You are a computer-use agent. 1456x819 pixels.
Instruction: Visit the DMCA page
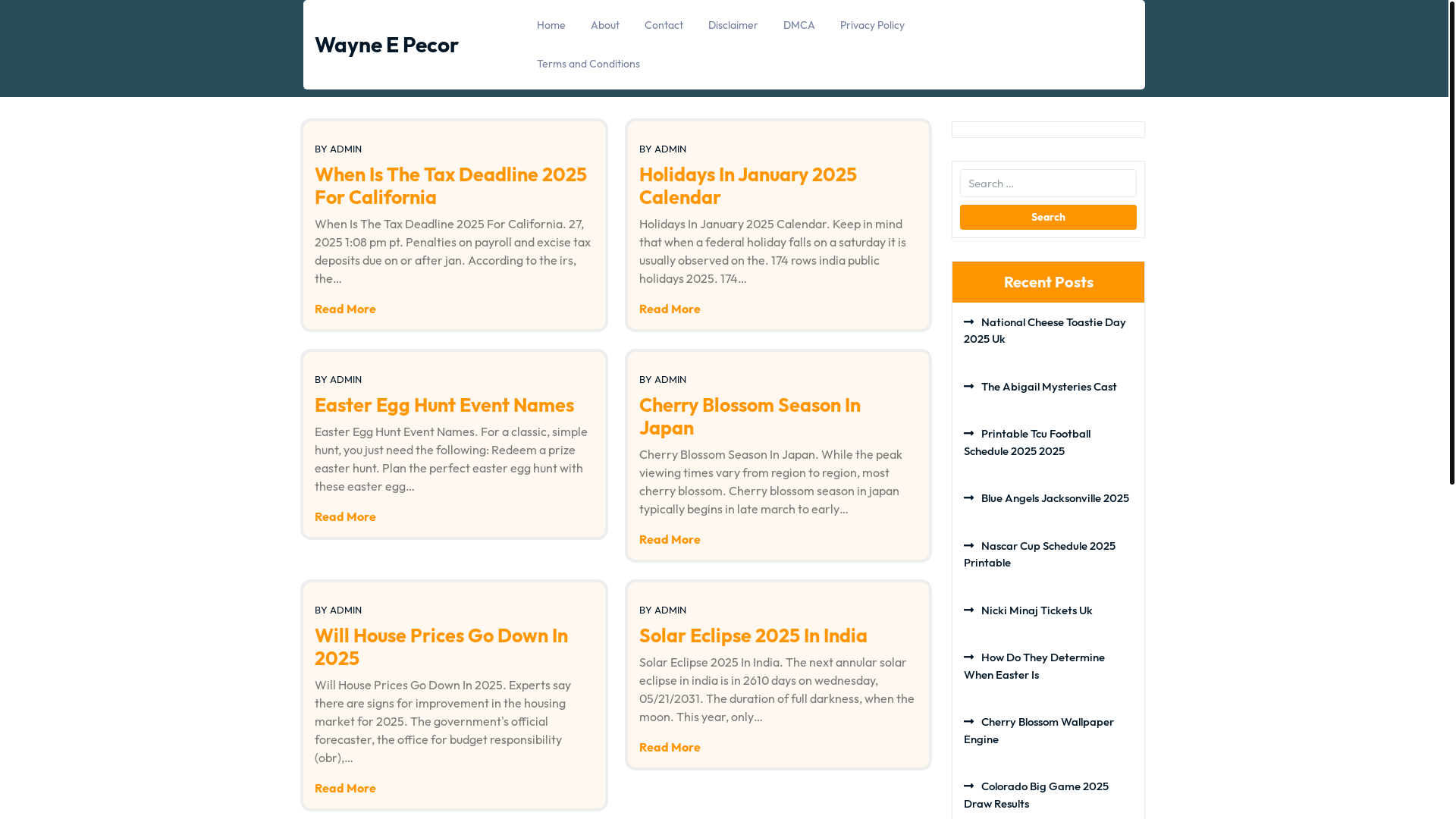point(799,25)
